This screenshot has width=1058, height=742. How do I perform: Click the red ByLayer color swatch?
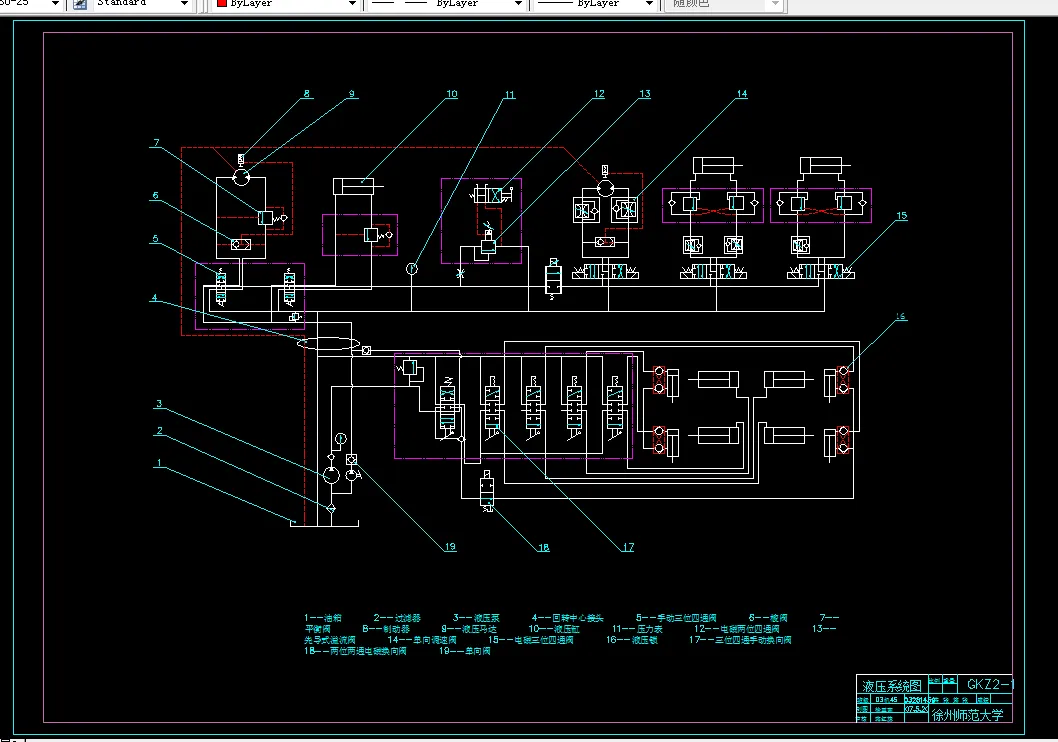click(221, 3)
